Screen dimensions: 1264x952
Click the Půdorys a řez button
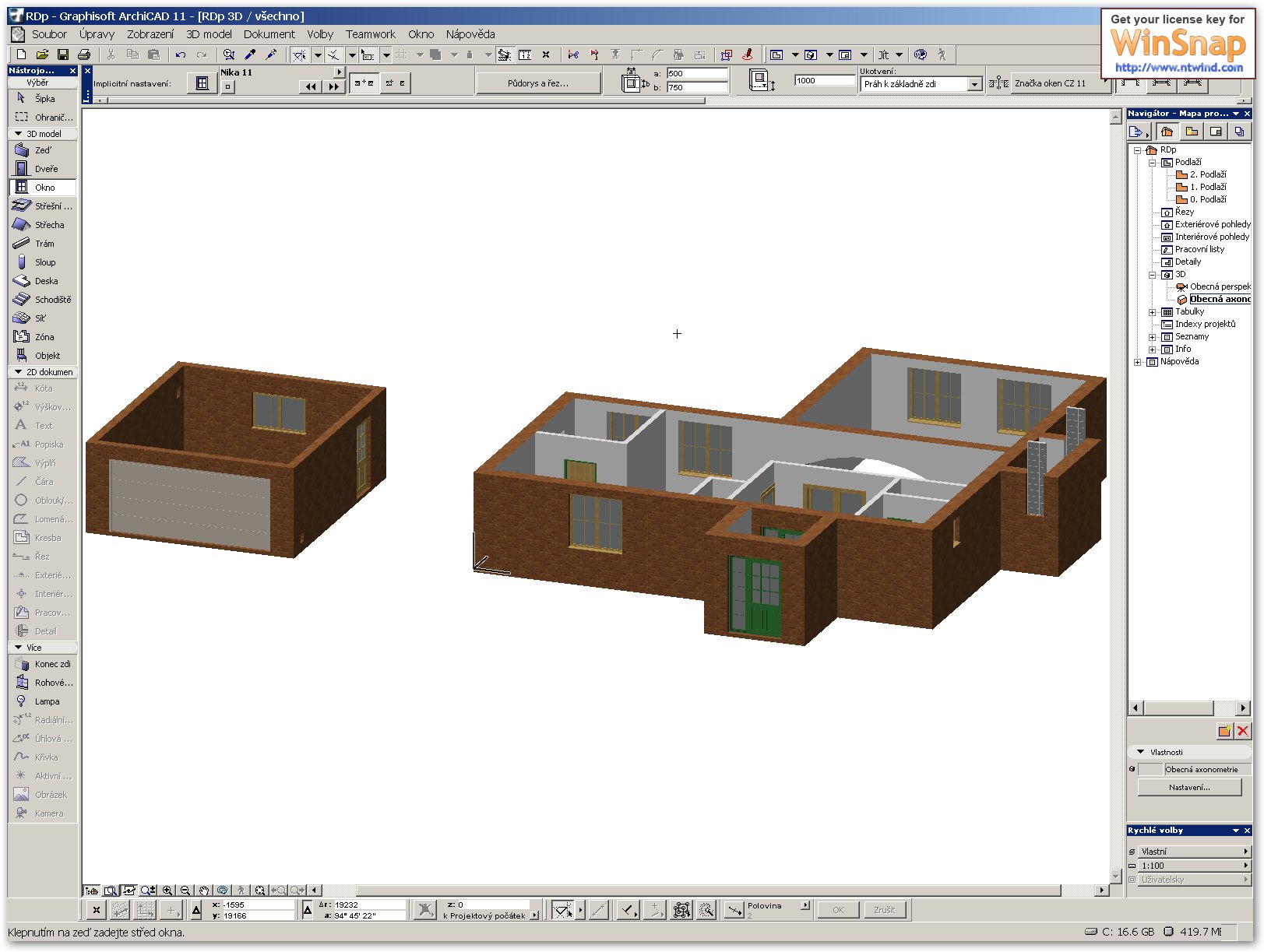pos(538,83)
